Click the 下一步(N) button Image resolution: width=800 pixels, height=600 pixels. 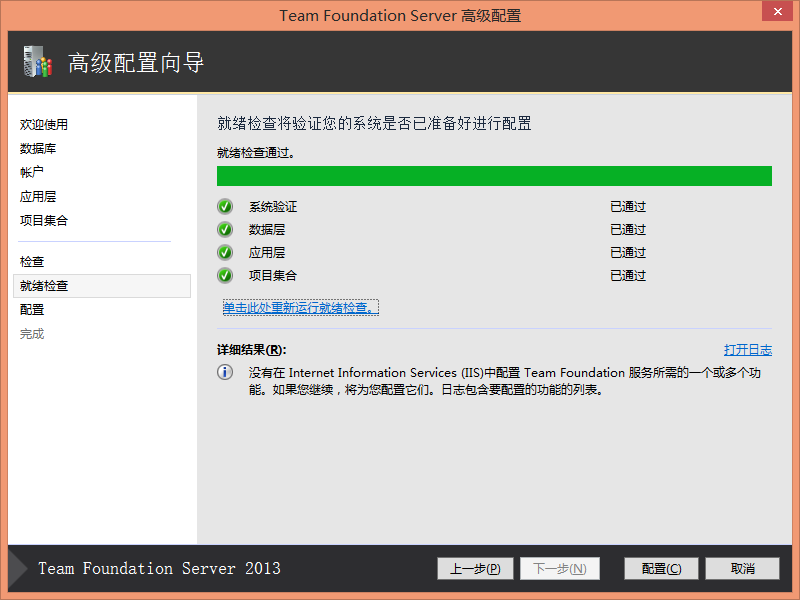click(x=560, y=568)
